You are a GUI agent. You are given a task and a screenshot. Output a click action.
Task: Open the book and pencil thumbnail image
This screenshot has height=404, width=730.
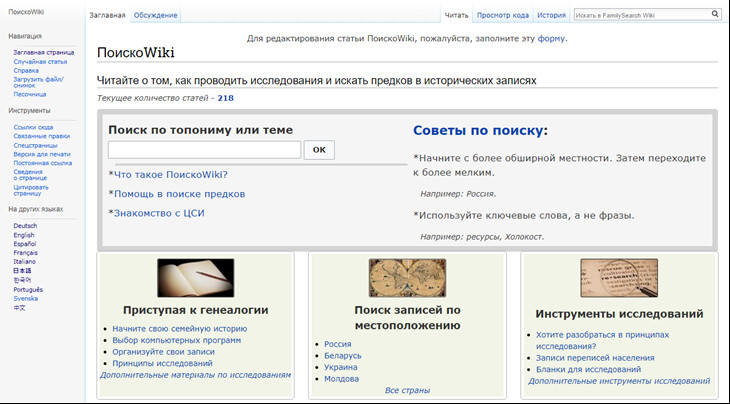196,278
